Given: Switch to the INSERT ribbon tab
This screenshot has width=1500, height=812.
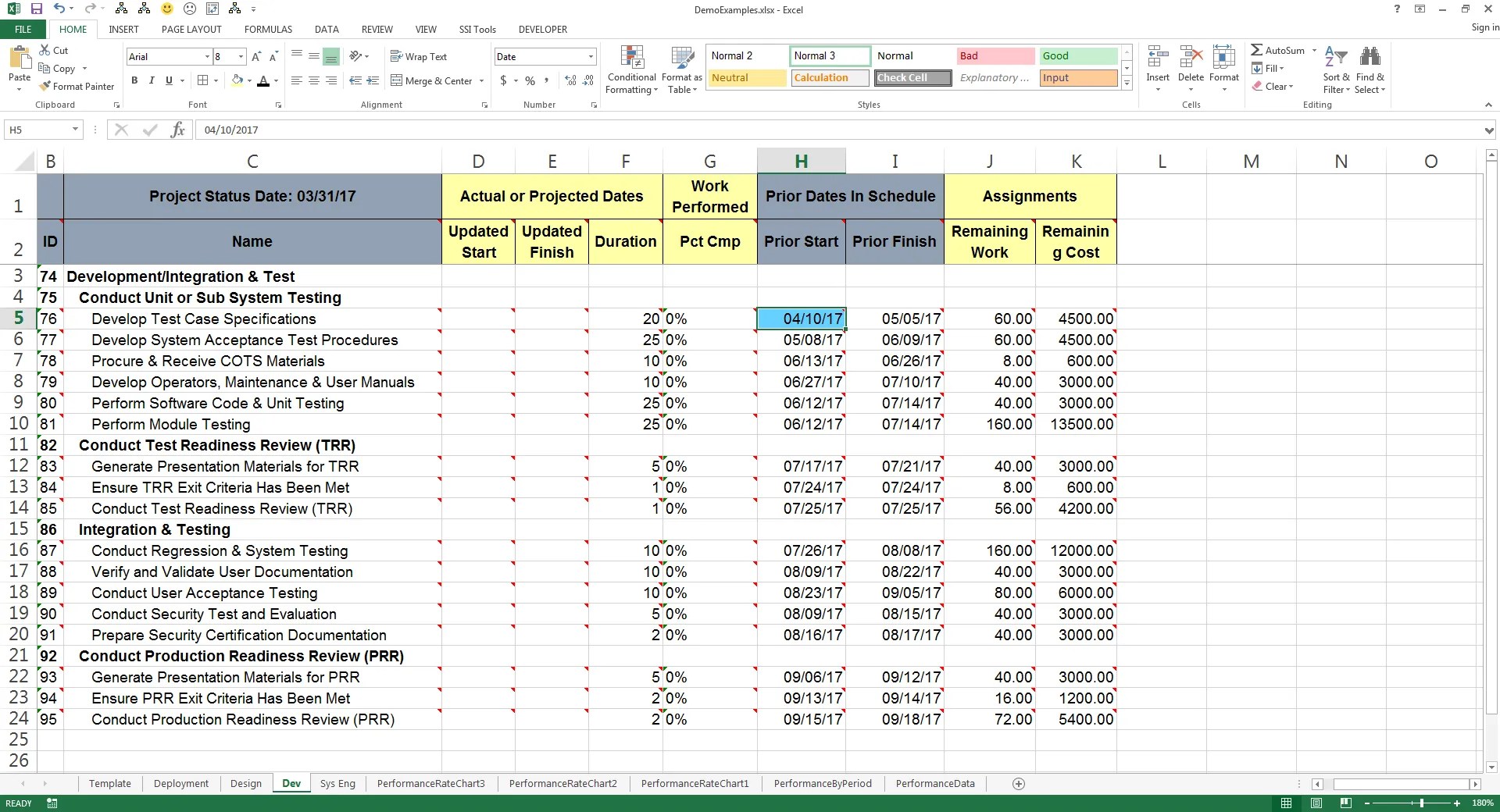Looking at the screenshot, I should (123, 29).
